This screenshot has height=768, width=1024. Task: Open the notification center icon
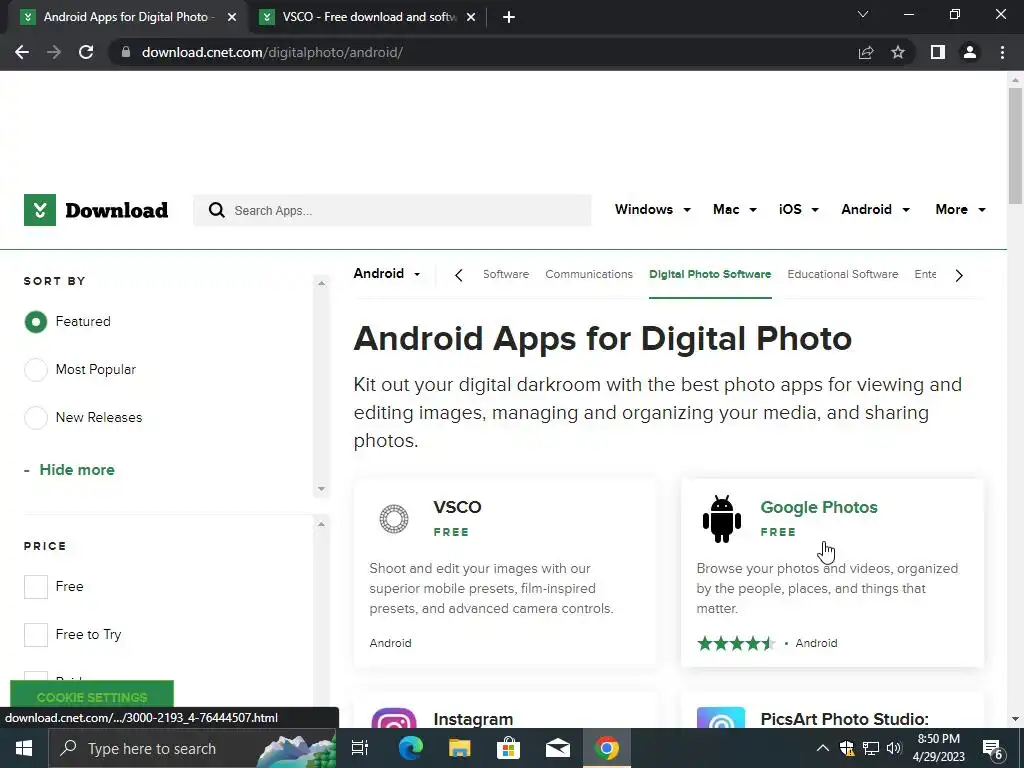pos(993,750)
